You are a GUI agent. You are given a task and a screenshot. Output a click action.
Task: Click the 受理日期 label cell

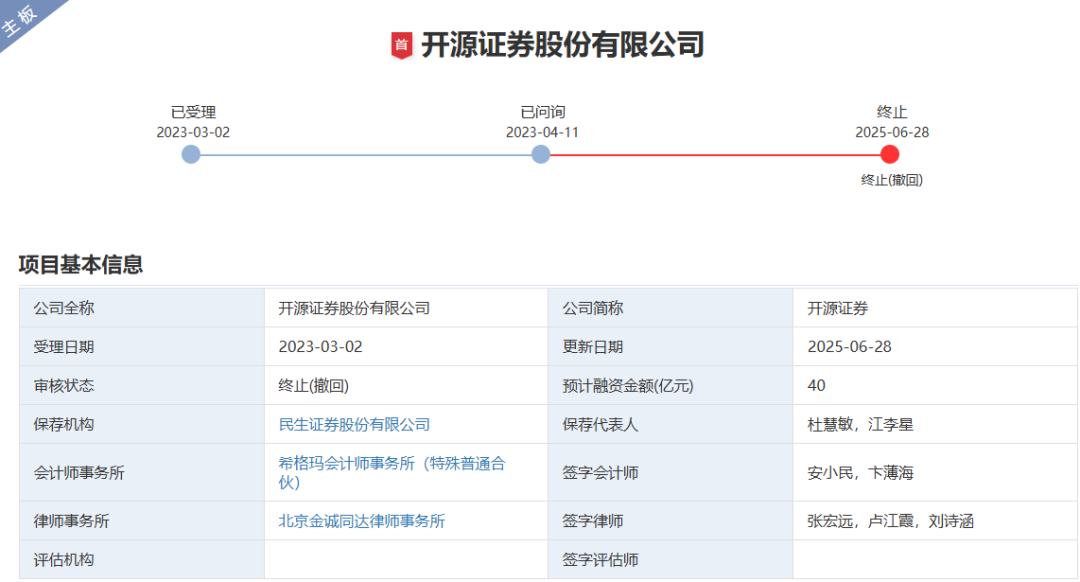pyautogui.click(x=142, y=346)
